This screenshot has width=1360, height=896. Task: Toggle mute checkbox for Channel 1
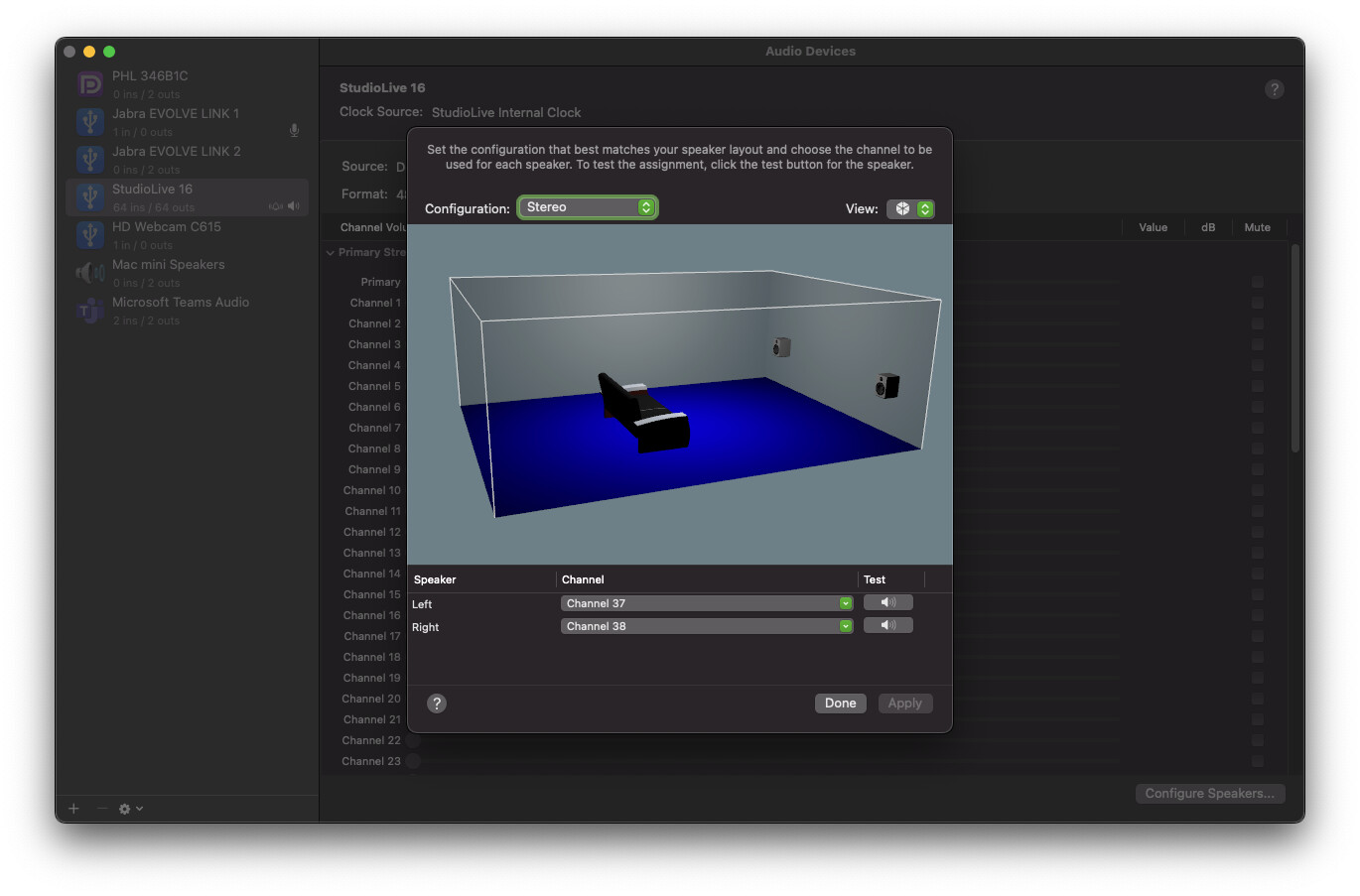pos(1258,303)
